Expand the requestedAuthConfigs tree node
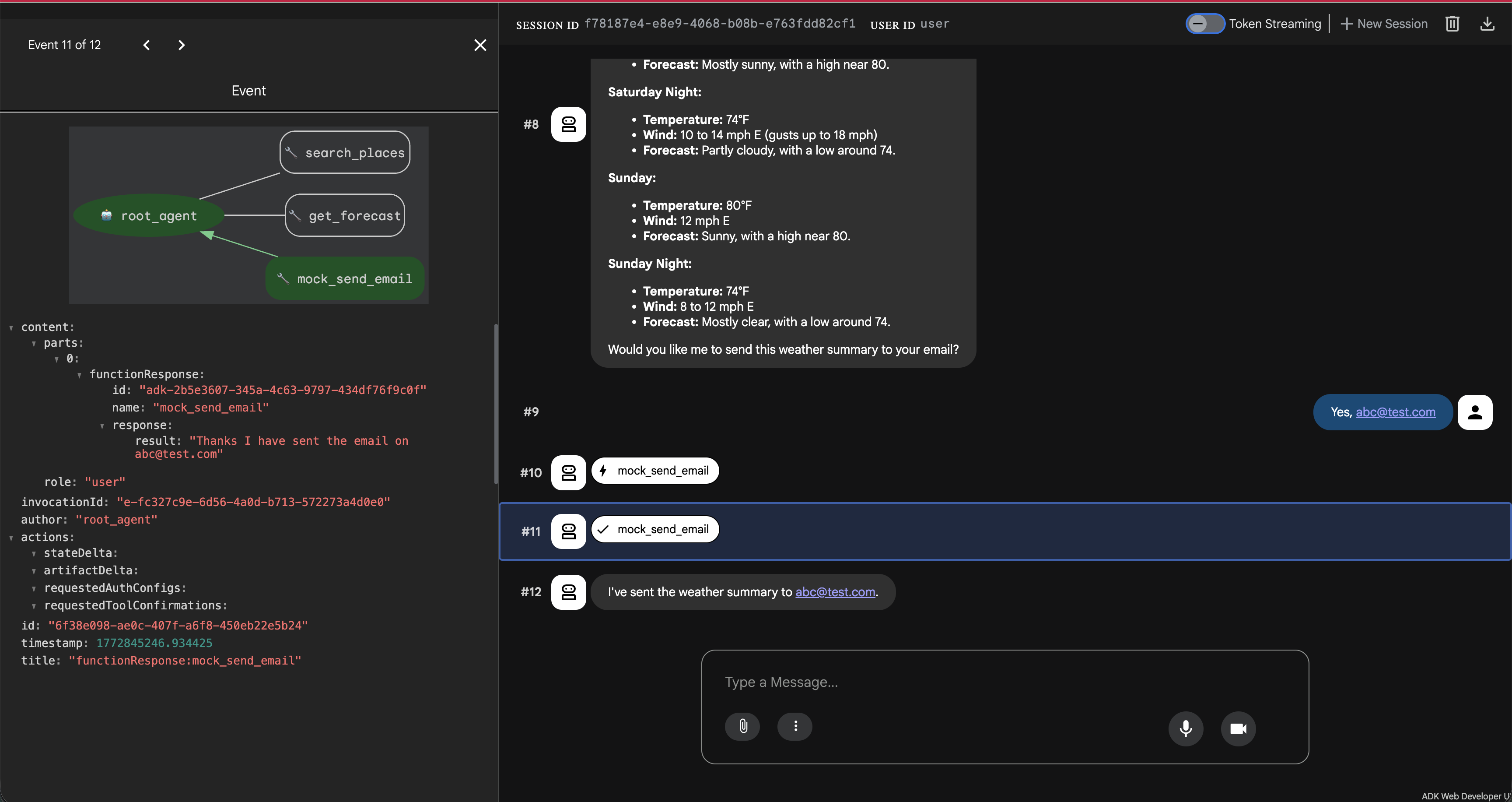Screen dimensions: 1512x802 34,588
